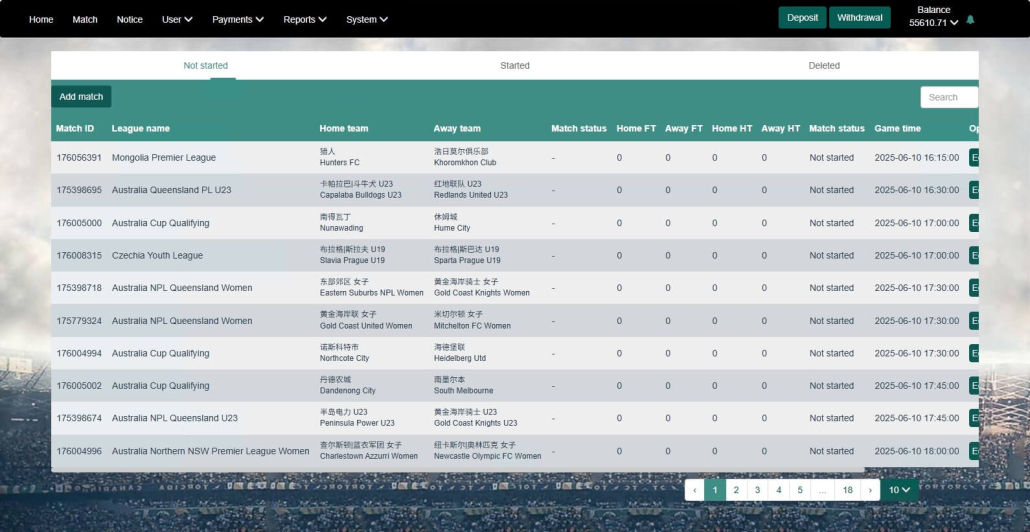Image resolution: width=1030 pixels, height=532 pixels.
Task: Switch to the Not started tab
Action: 206,66
